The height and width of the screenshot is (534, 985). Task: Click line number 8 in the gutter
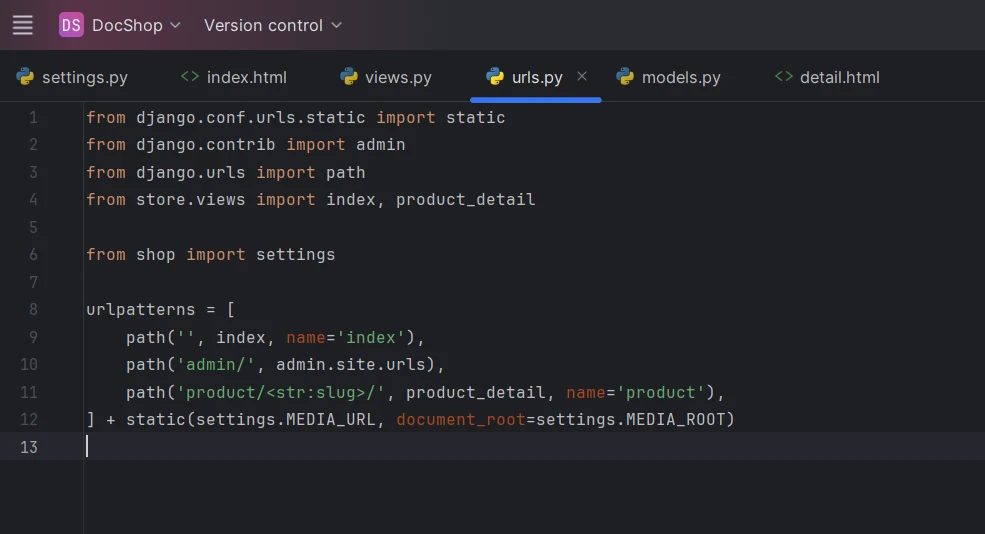[x=33, y=309]
